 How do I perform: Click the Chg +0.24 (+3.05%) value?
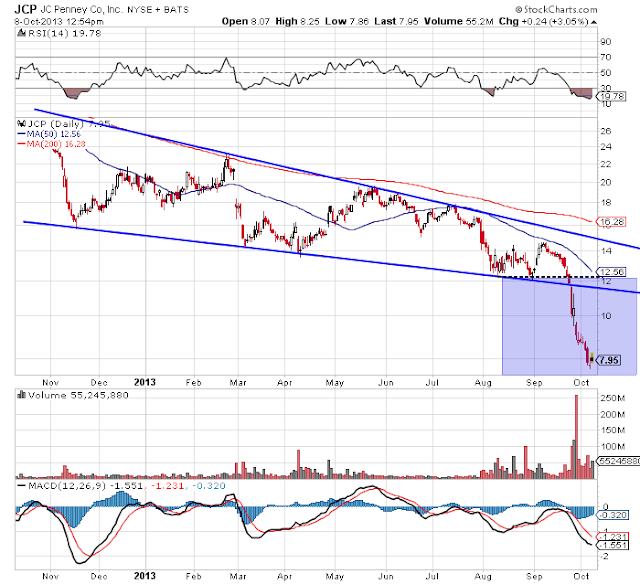click(543, 21)
